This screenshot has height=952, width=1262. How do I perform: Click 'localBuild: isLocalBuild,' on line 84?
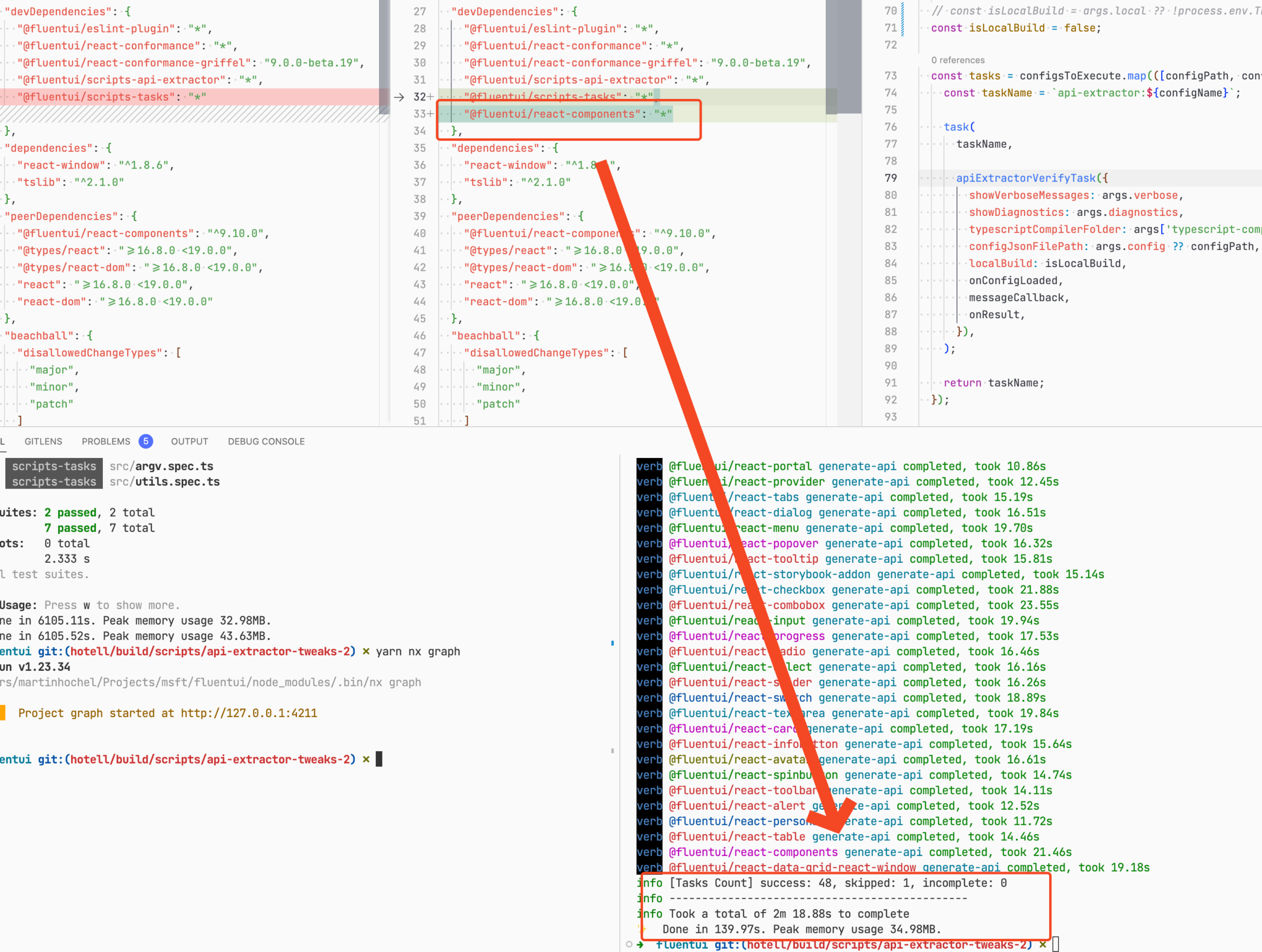pyautogui.click(x=1048, y=264)
